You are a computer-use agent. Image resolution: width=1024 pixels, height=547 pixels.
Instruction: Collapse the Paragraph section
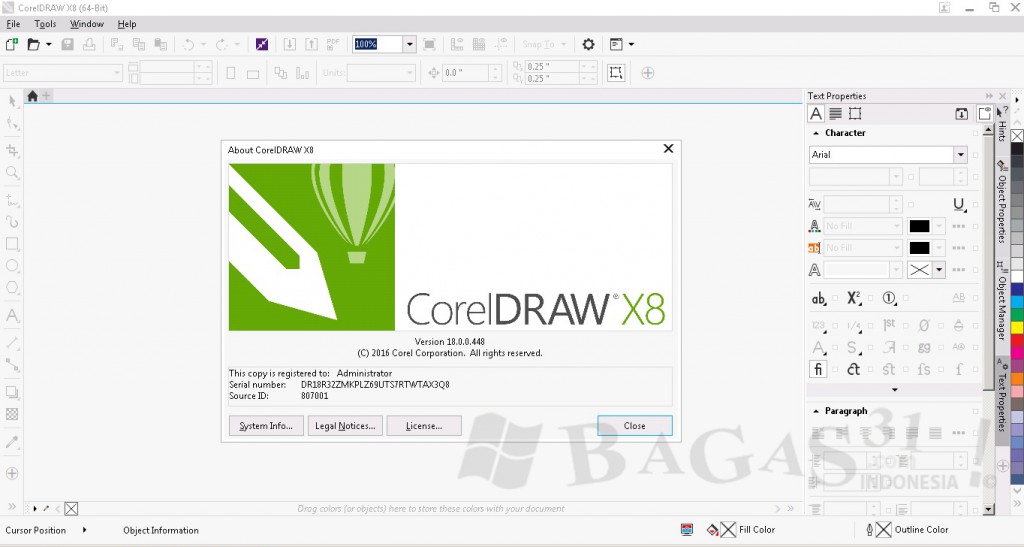[x=816, y=411]
